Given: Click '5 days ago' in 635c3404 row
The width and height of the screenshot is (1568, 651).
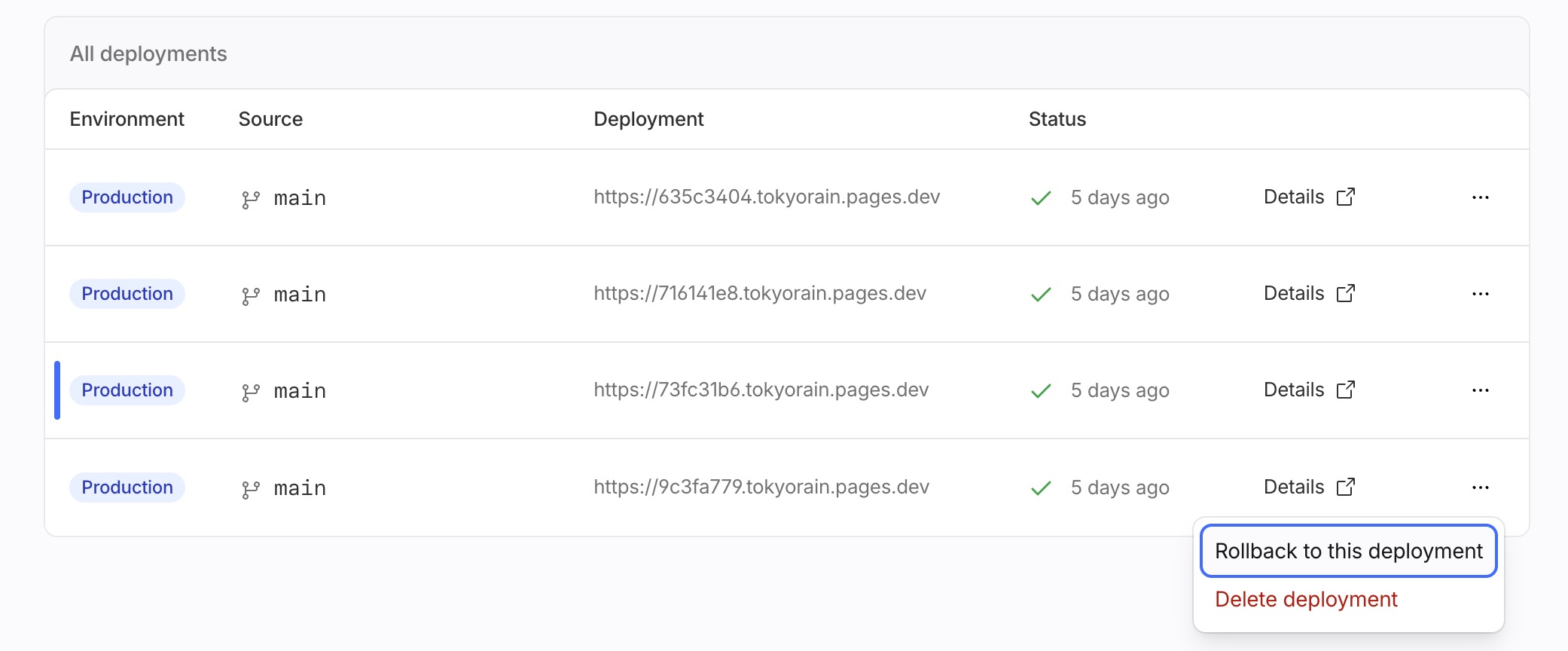Looking at the screenshot, I should point(1120,197).
